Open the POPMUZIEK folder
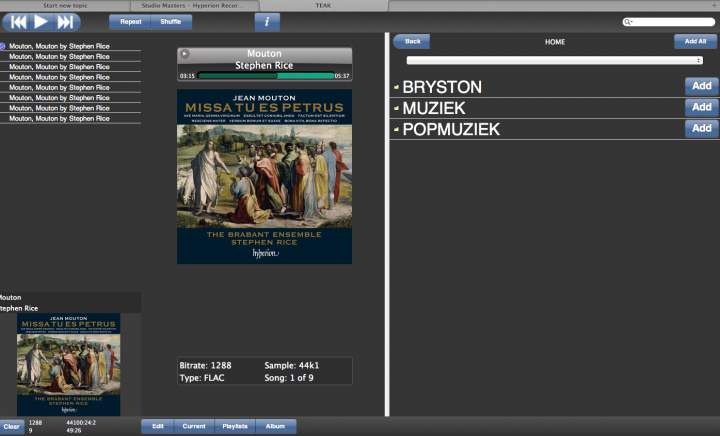720x436 pixels. coord(451,129)
